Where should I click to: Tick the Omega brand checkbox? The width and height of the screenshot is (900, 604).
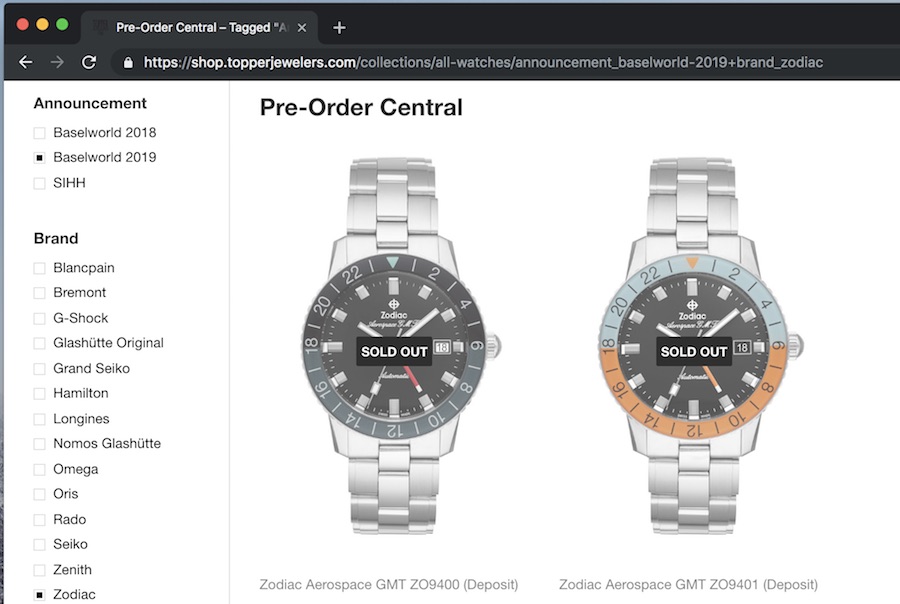40,470
